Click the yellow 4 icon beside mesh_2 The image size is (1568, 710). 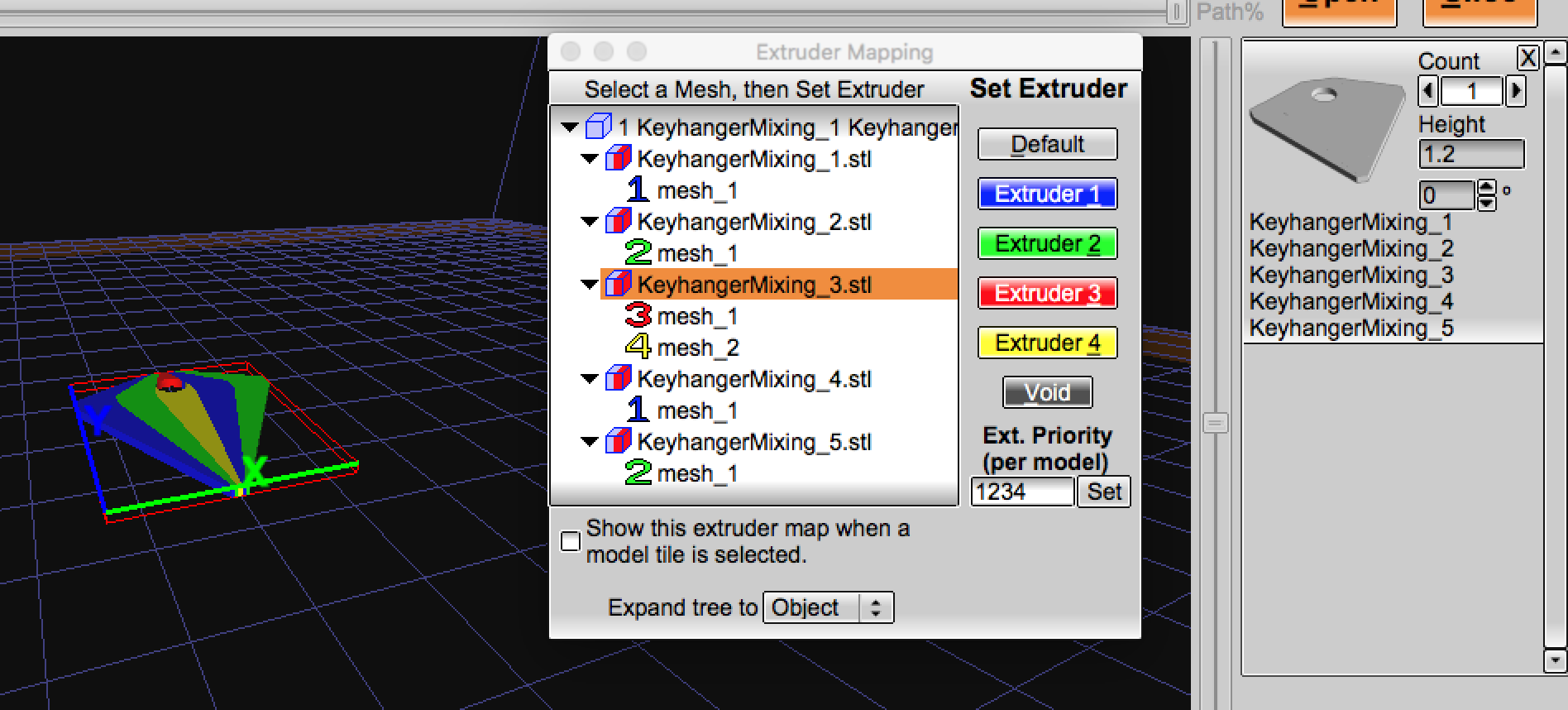pyautogui.click(x=638, y=348)
